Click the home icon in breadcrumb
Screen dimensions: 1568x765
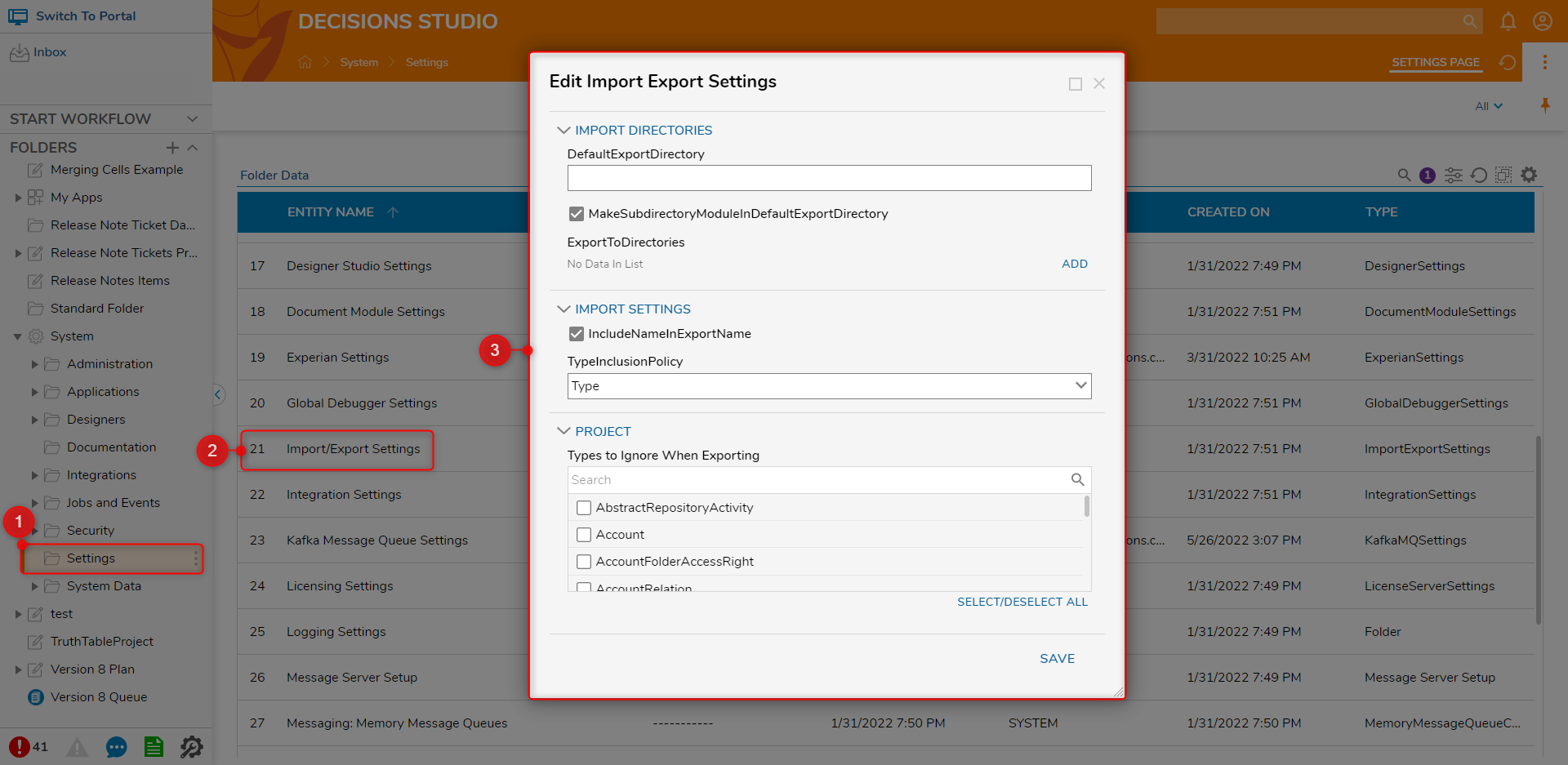point(305,62)
